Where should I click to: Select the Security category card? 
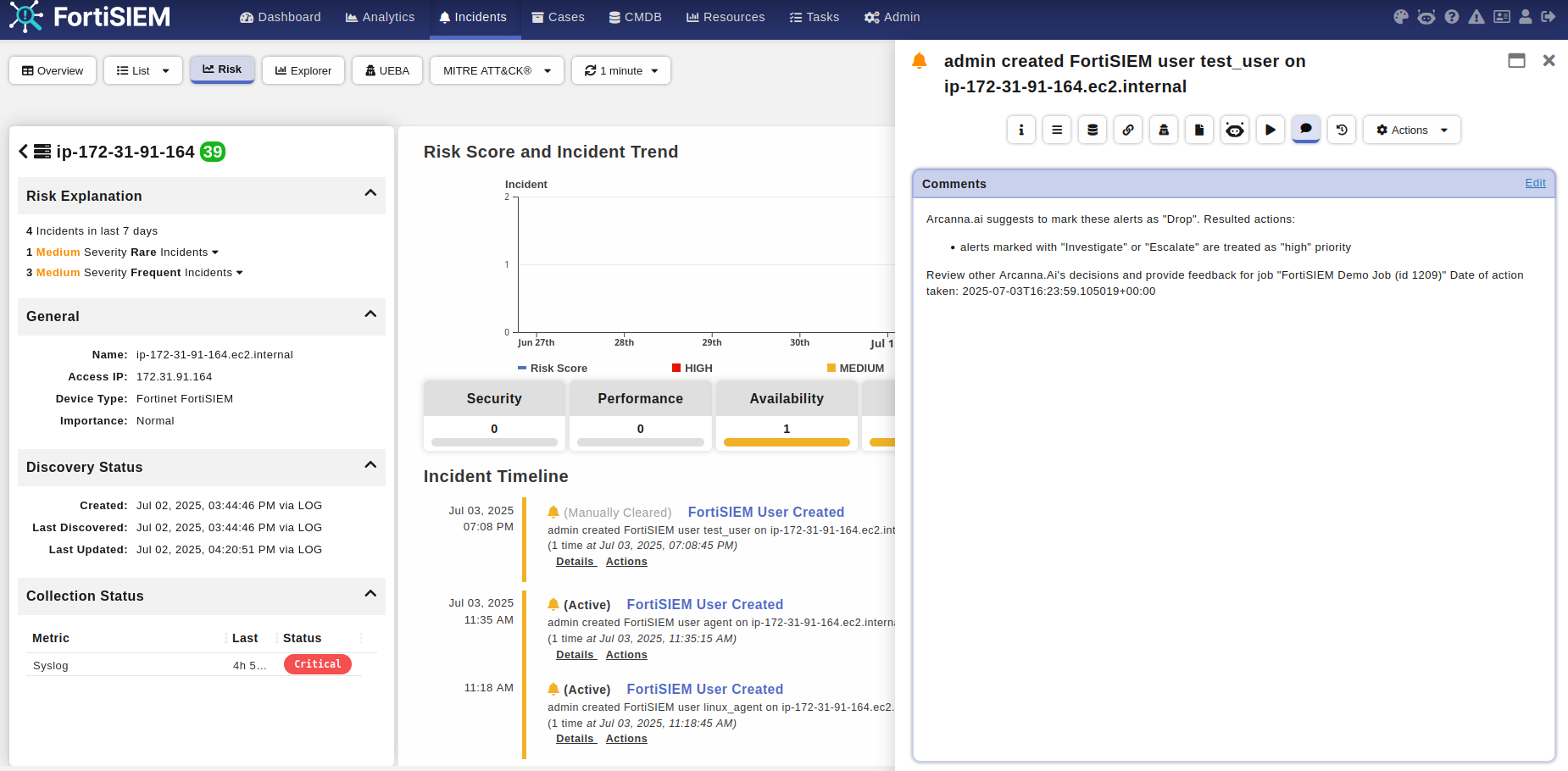tap(494, 415)
